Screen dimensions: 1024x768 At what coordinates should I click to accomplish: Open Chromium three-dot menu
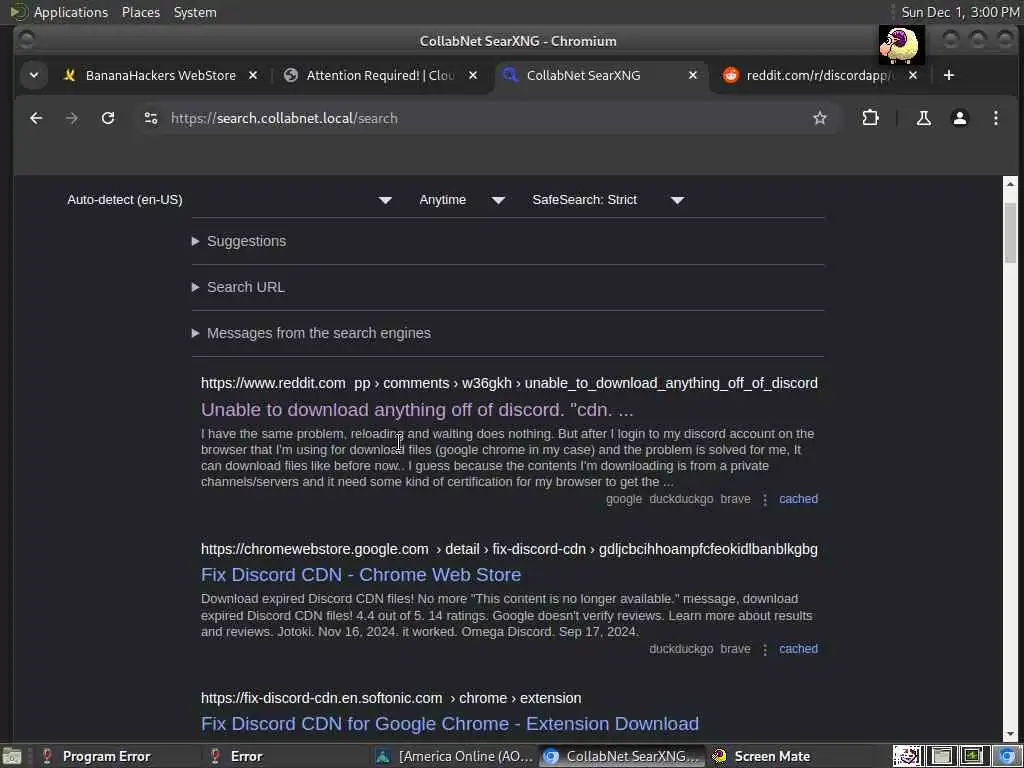coord(995,118)
